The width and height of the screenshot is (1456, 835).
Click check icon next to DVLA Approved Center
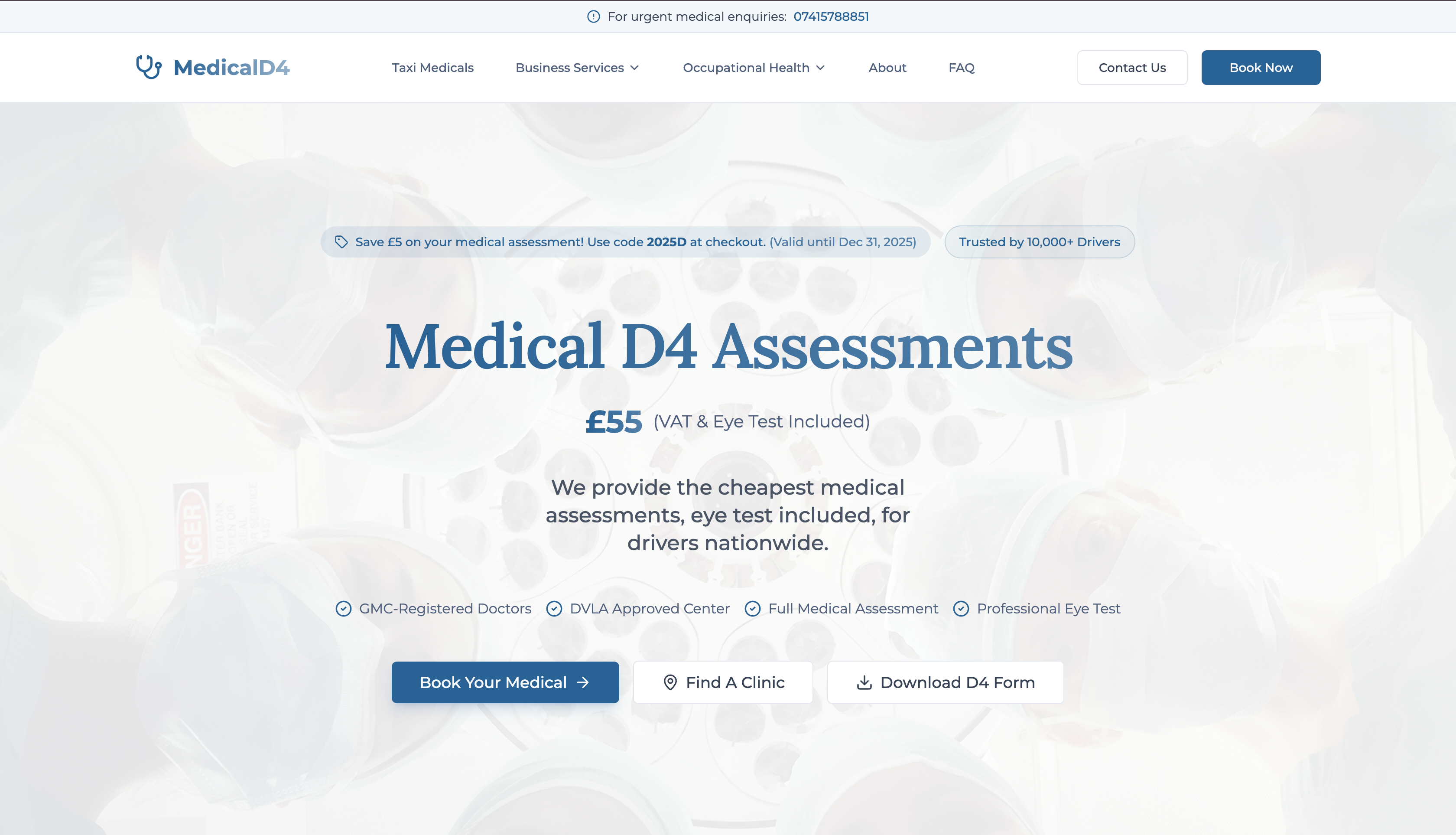(554, 608)
